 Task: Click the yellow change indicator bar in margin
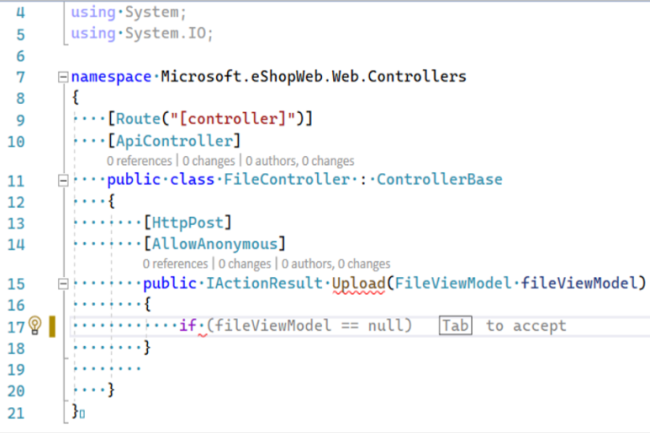[50, 326]
